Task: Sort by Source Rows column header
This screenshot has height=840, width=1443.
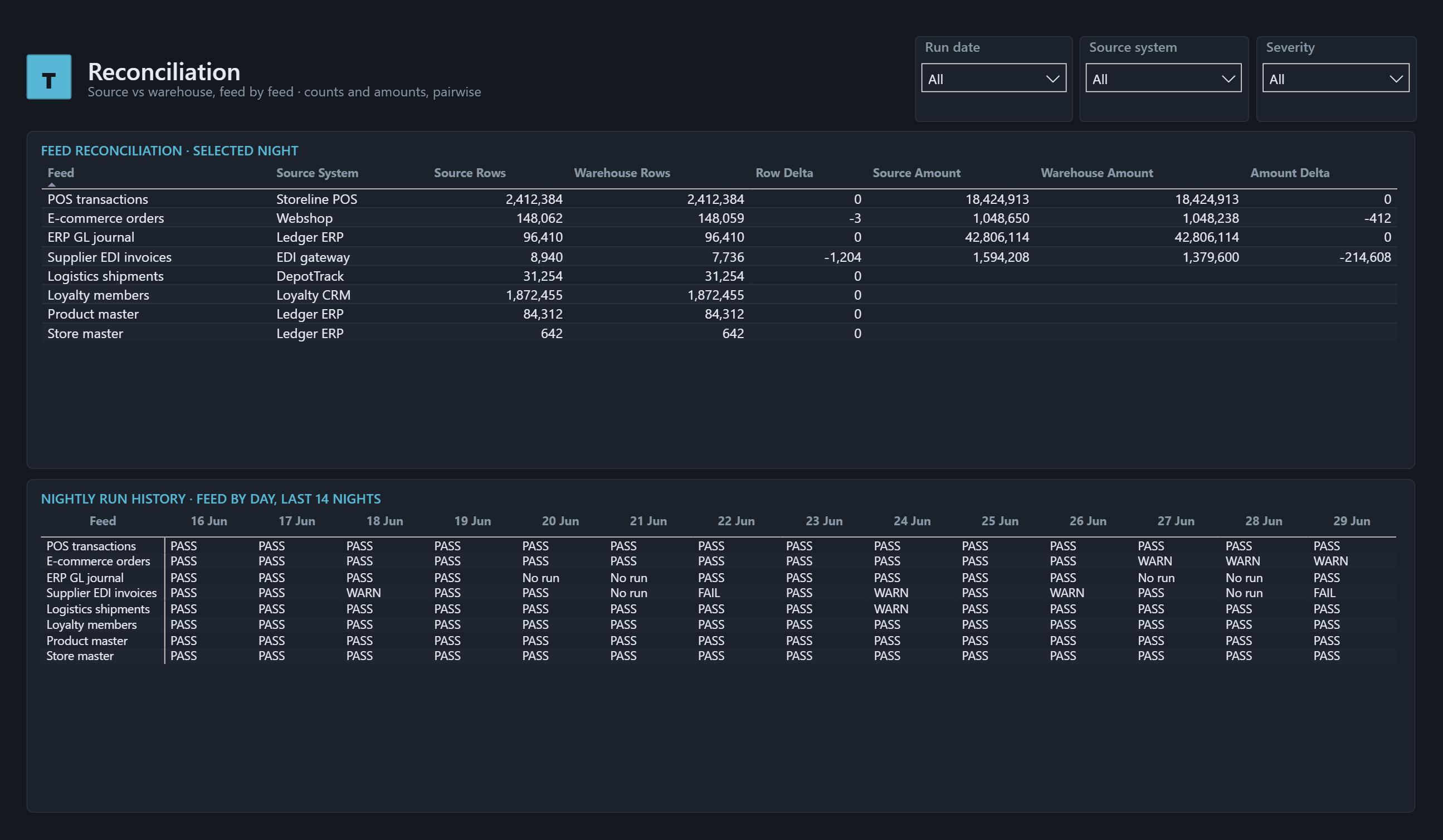Action: tap(470, 173)
